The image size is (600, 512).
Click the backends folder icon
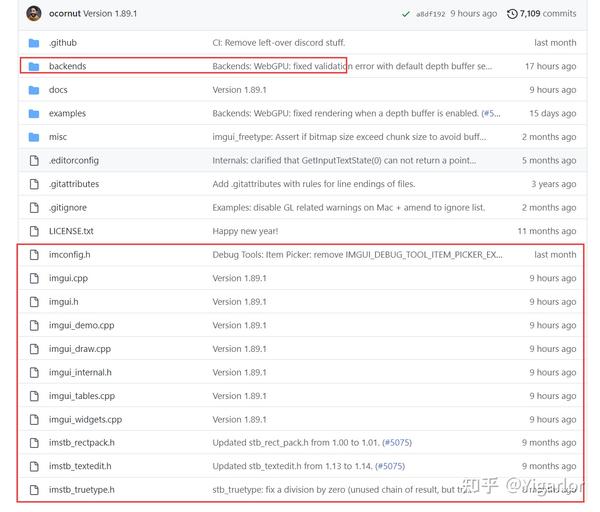(33, 66)
